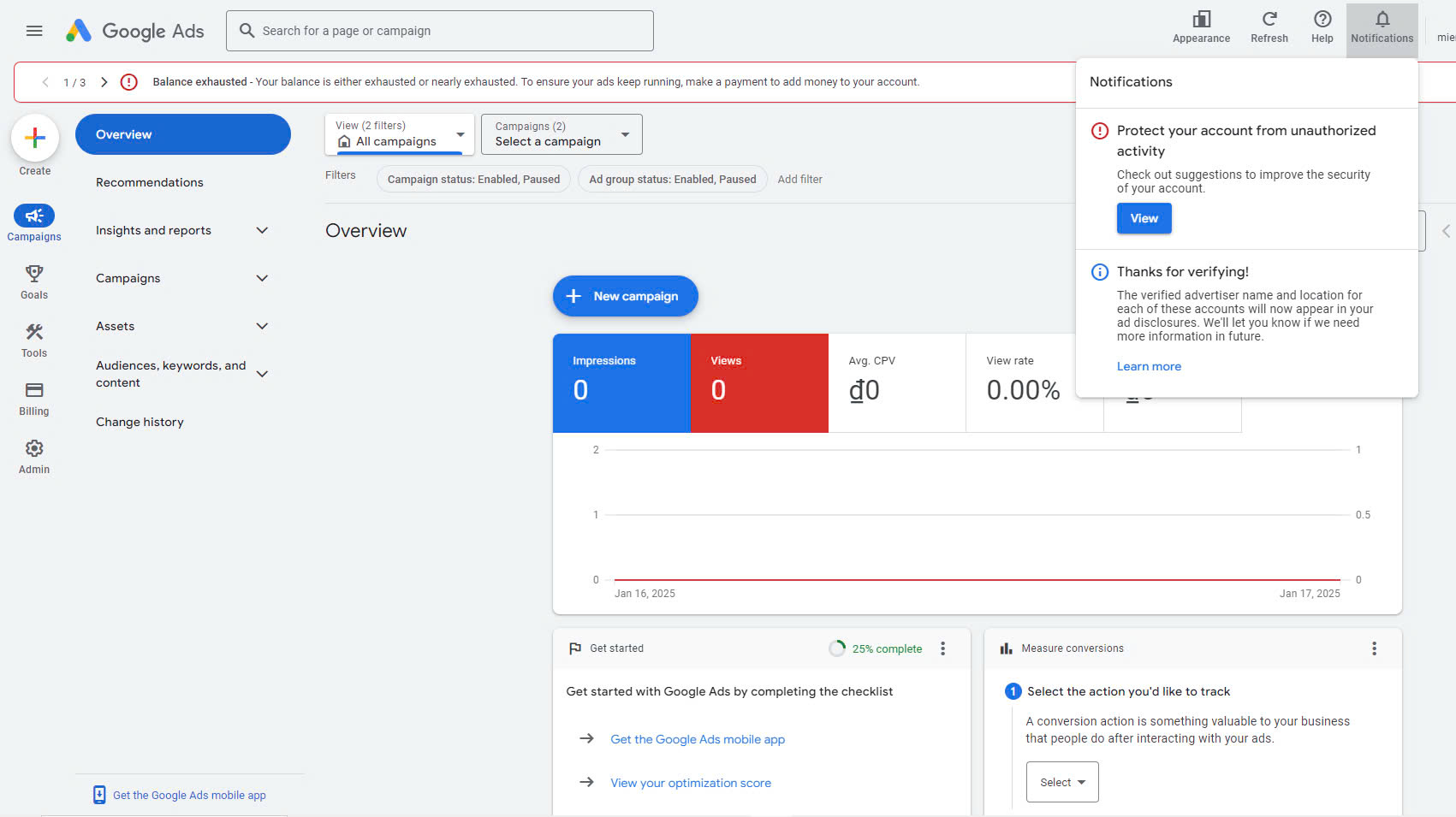Open the conversion action Select dropdown
This screenshot has width=1456, height=817.
(x=1062, y=782)
